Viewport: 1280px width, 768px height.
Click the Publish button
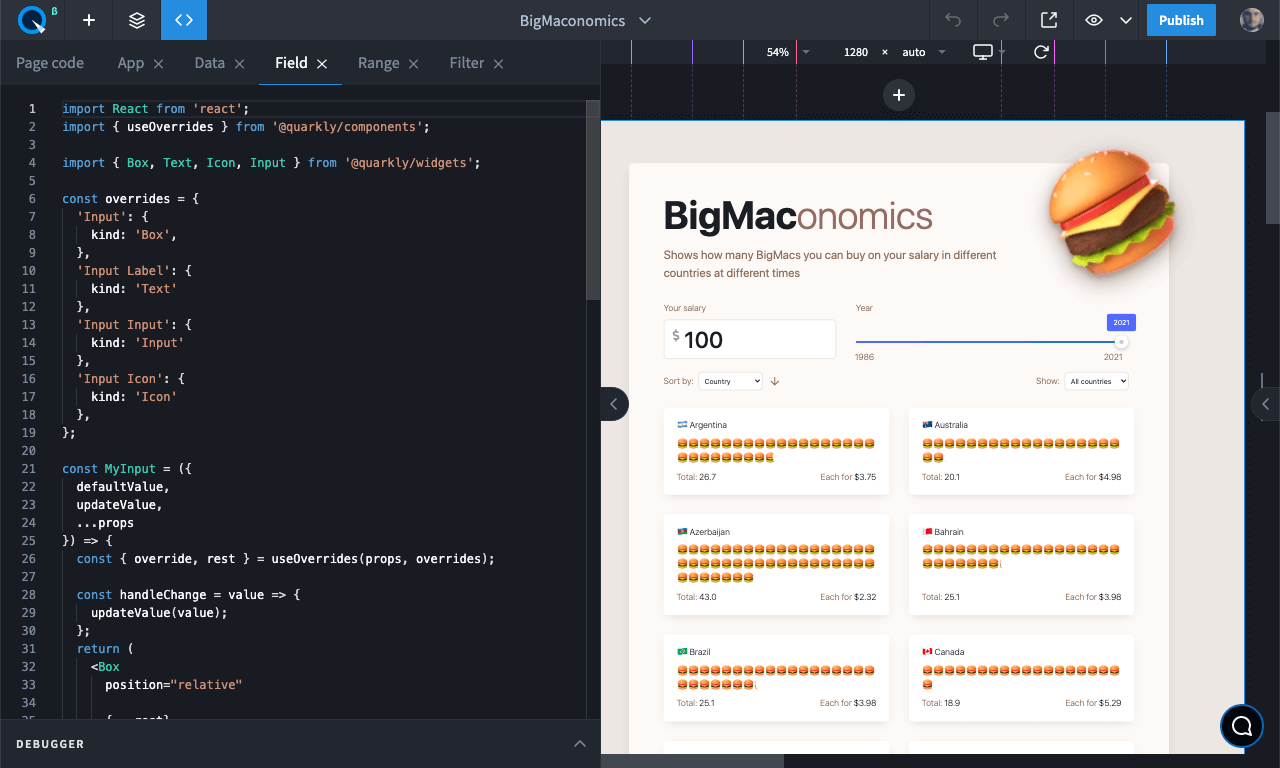[x=1181, y=20]
